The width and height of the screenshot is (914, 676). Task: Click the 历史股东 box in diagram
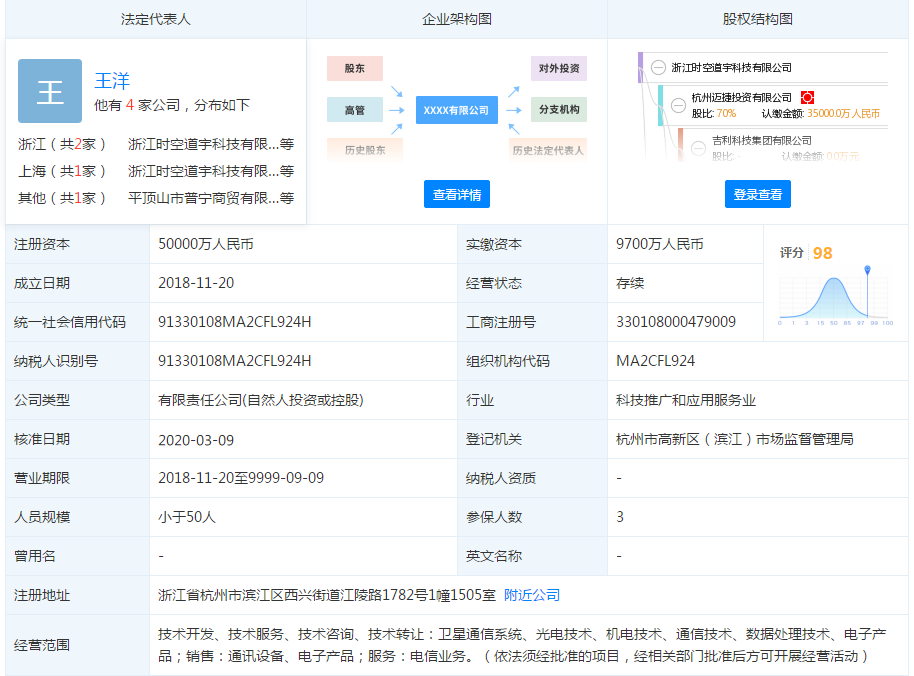(365, 150)
